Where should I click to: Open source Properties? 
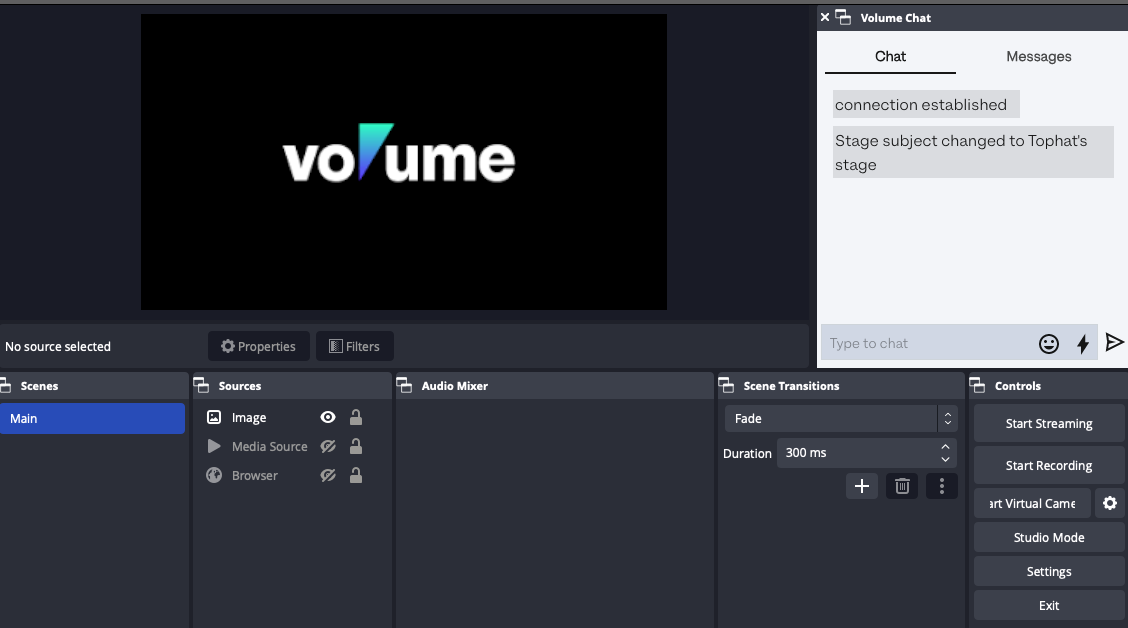259,346
